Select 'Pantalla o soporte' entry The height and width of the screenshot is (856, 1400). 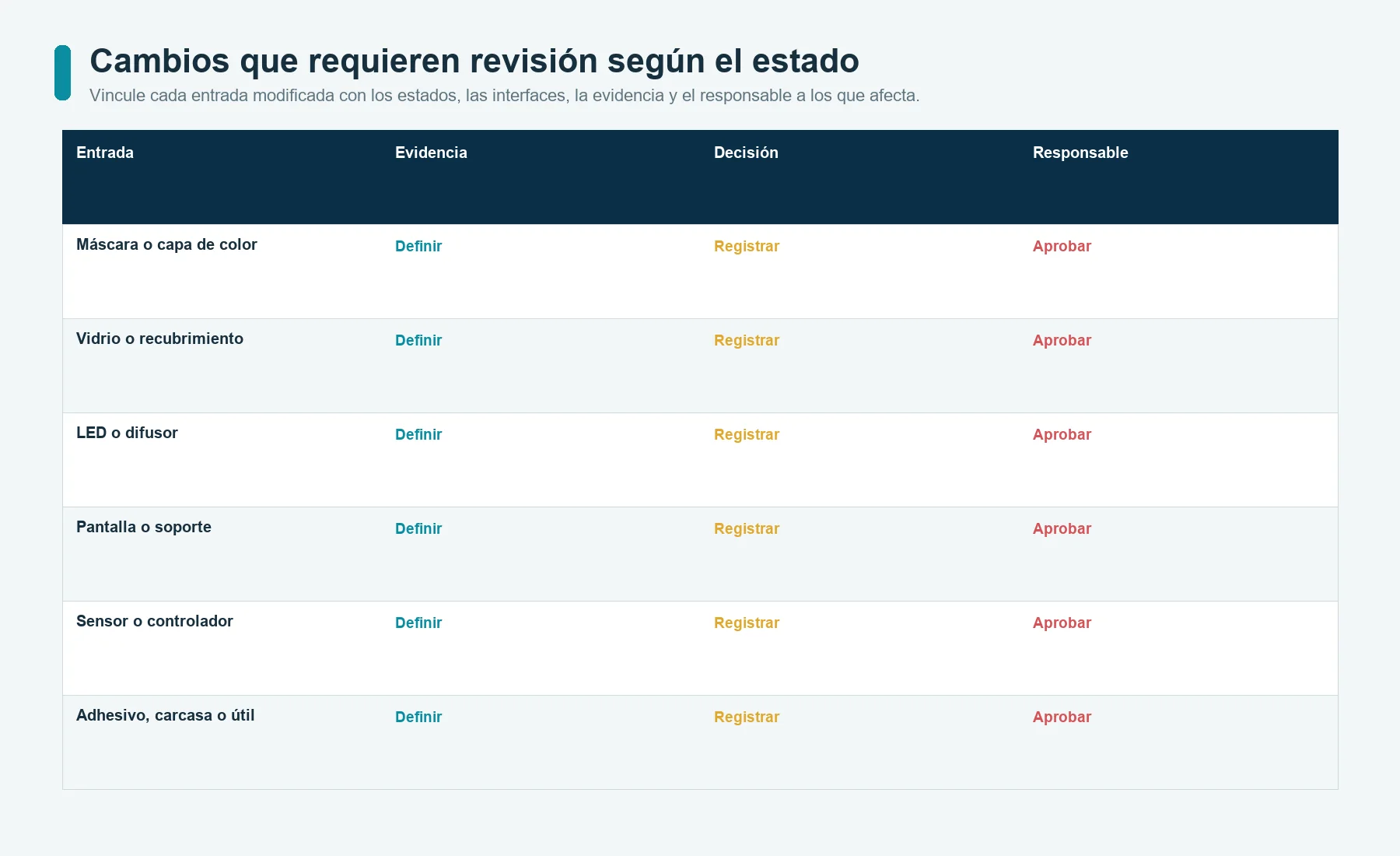(144, 527)
